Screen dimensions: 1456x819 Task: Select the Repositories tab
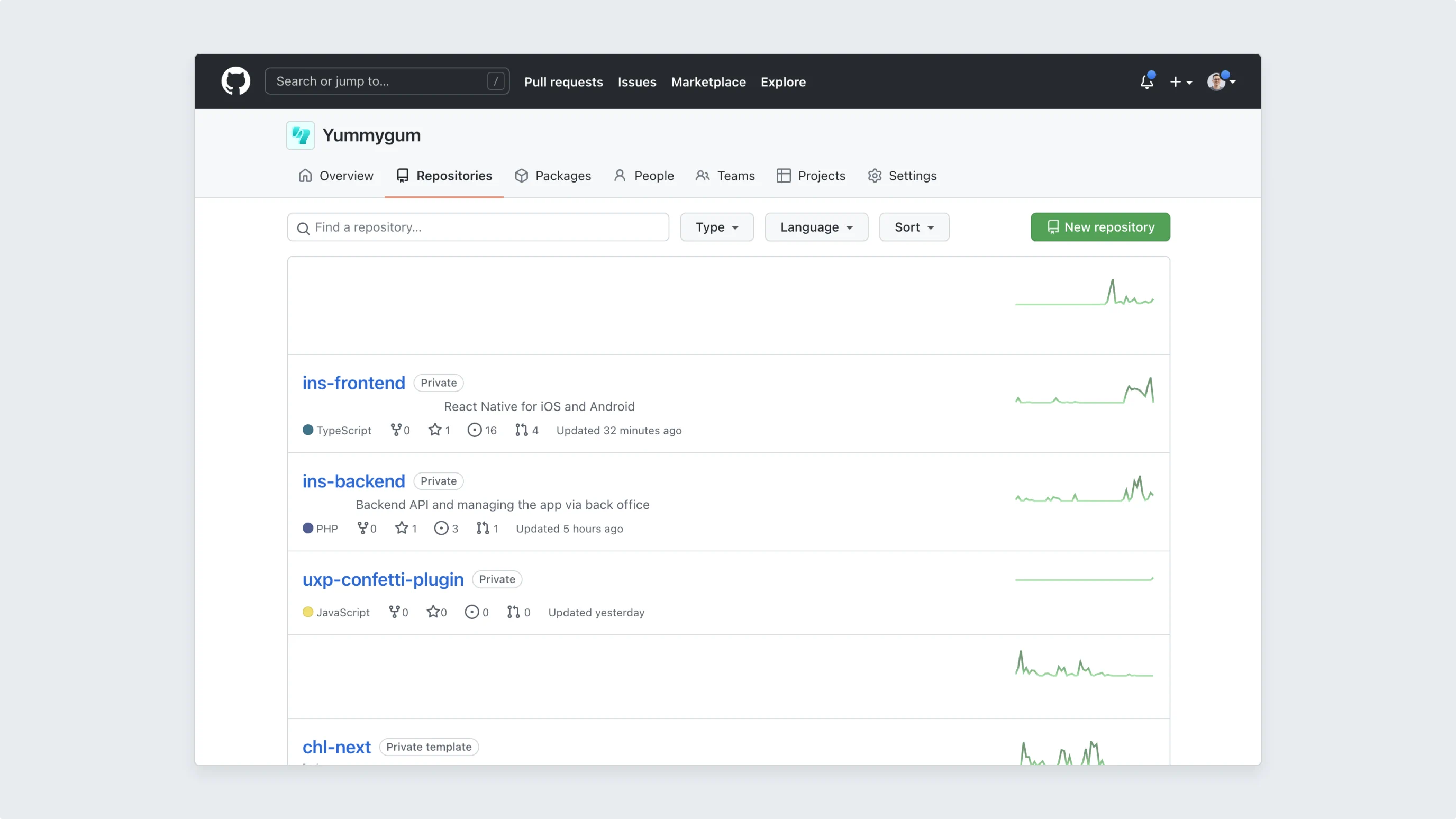click(x=444, y=176)
